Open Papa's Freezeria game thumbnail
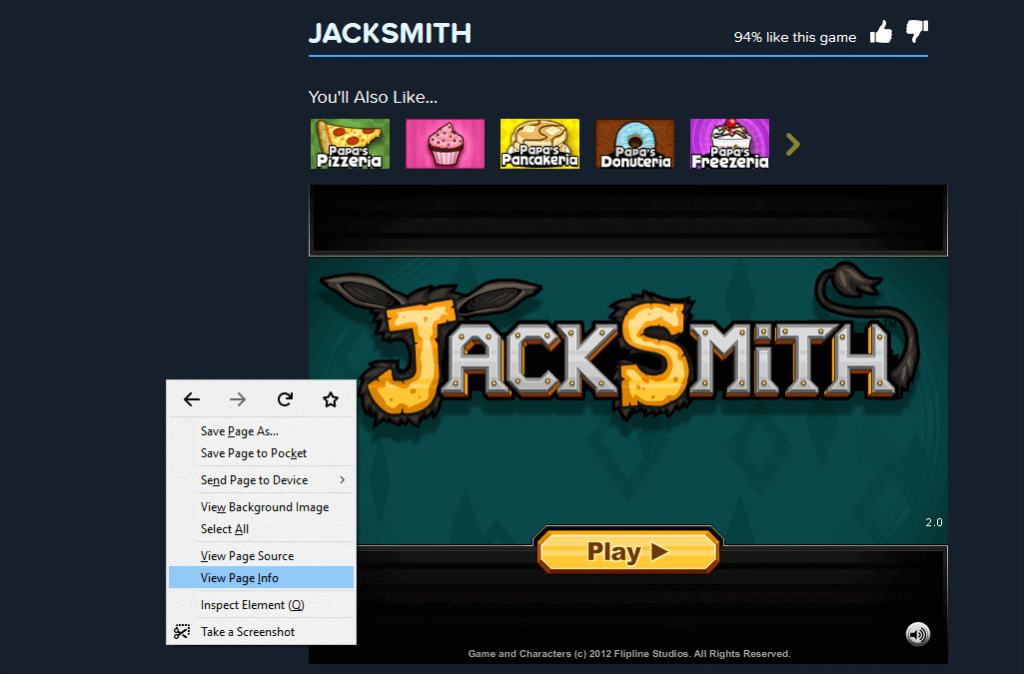Screen dimensions: 1024x674 [x=729, y=144]
